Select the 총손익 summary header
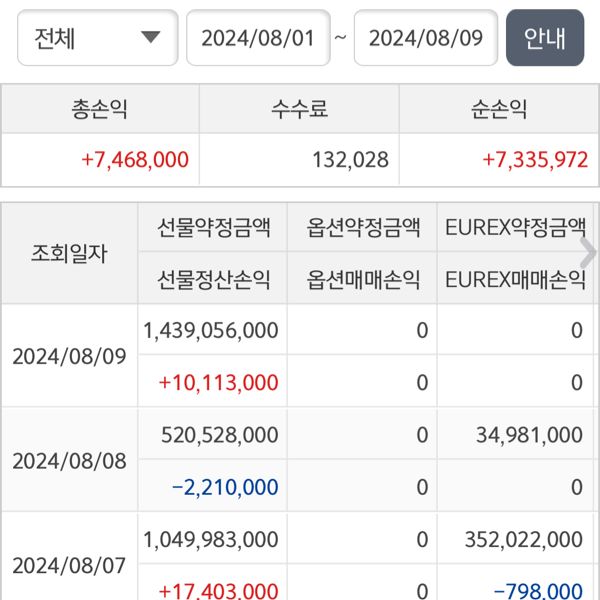 pyautogui.click(x=100, y=109)
